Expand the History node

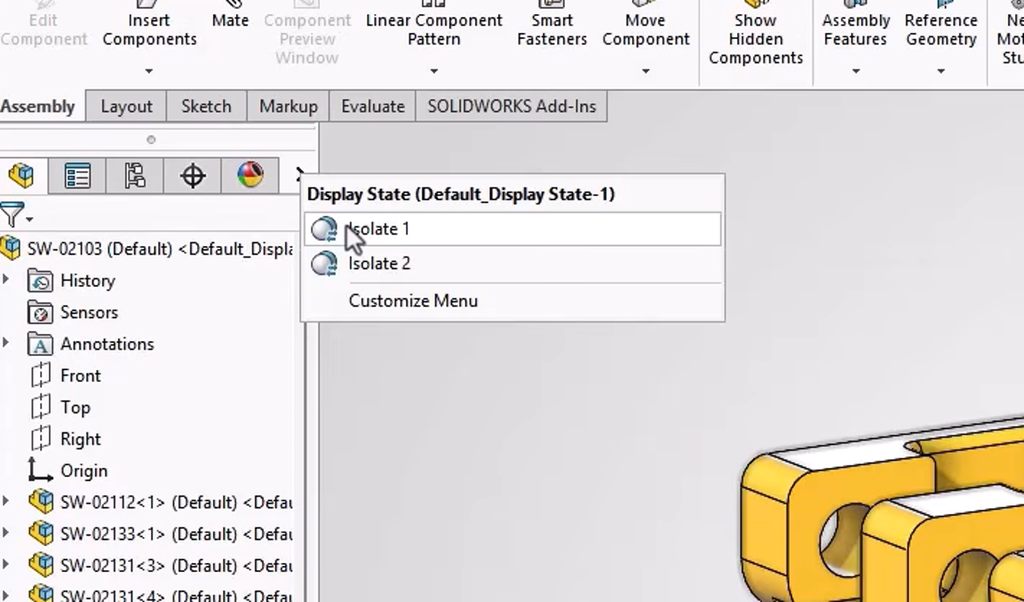click(6, 279)
